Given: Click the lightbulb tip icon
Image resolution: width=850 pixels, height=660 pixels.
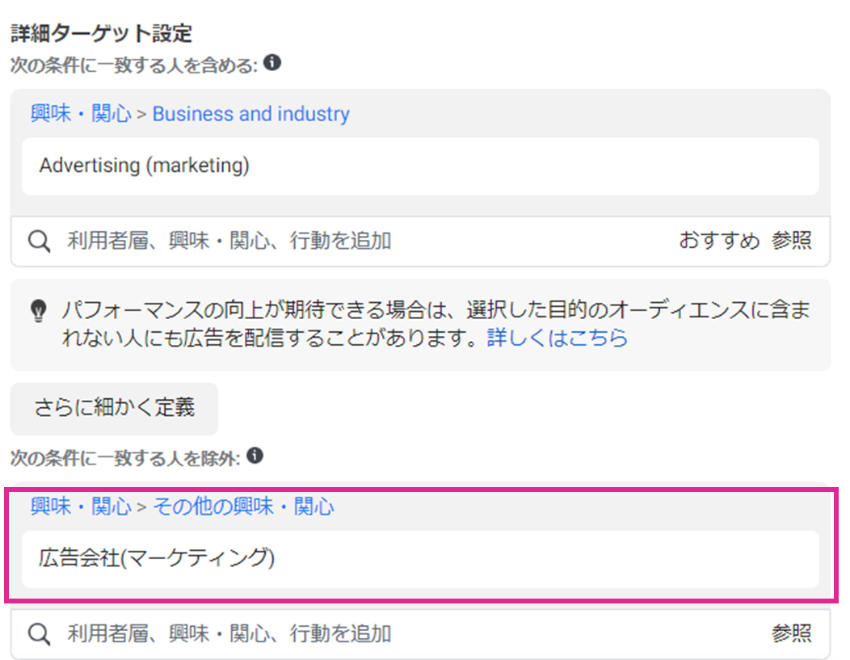Looking at the screenshot, I should pyautogui.click(x=38, y=311).
